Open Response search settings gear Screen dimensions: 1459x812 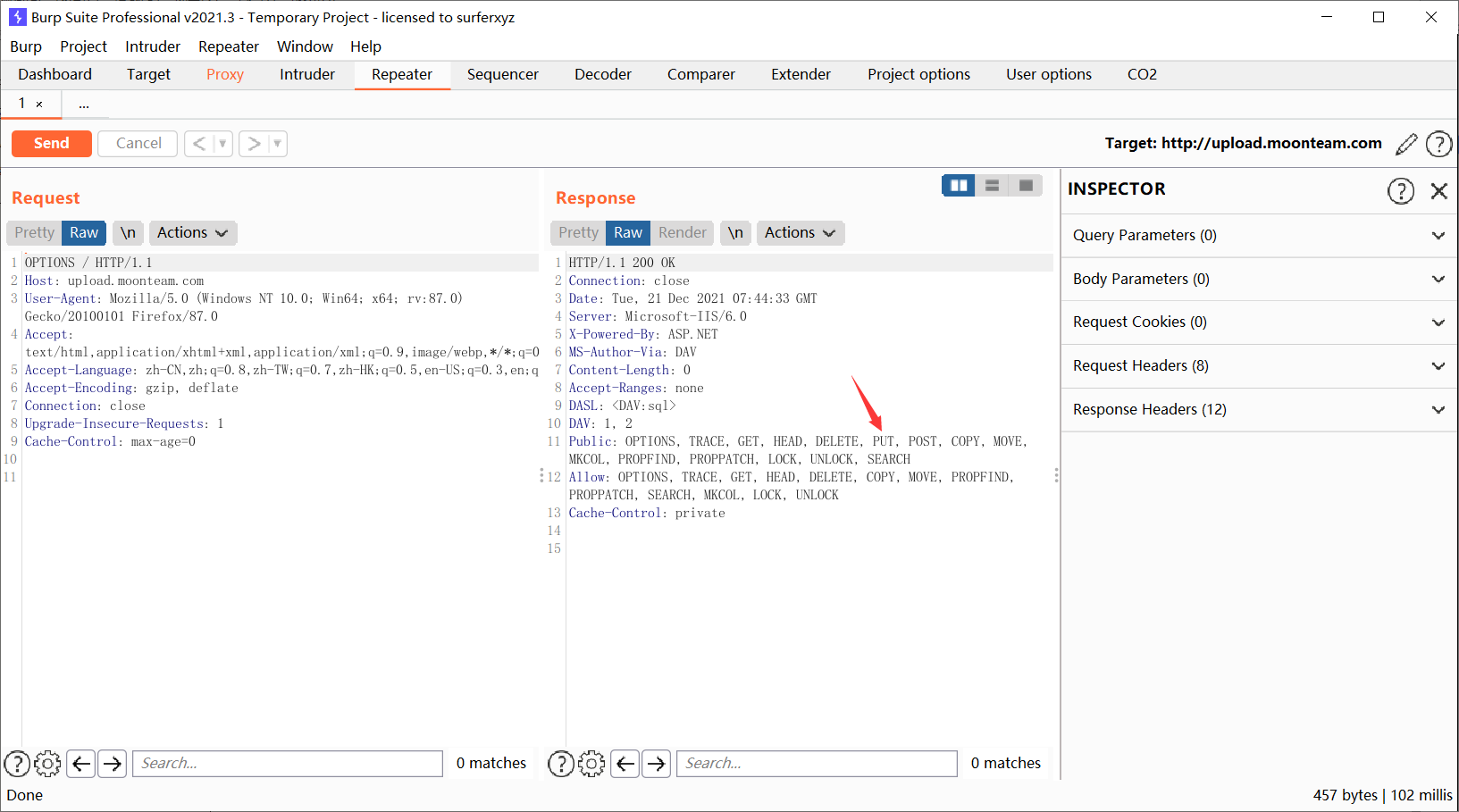(591, 764)
